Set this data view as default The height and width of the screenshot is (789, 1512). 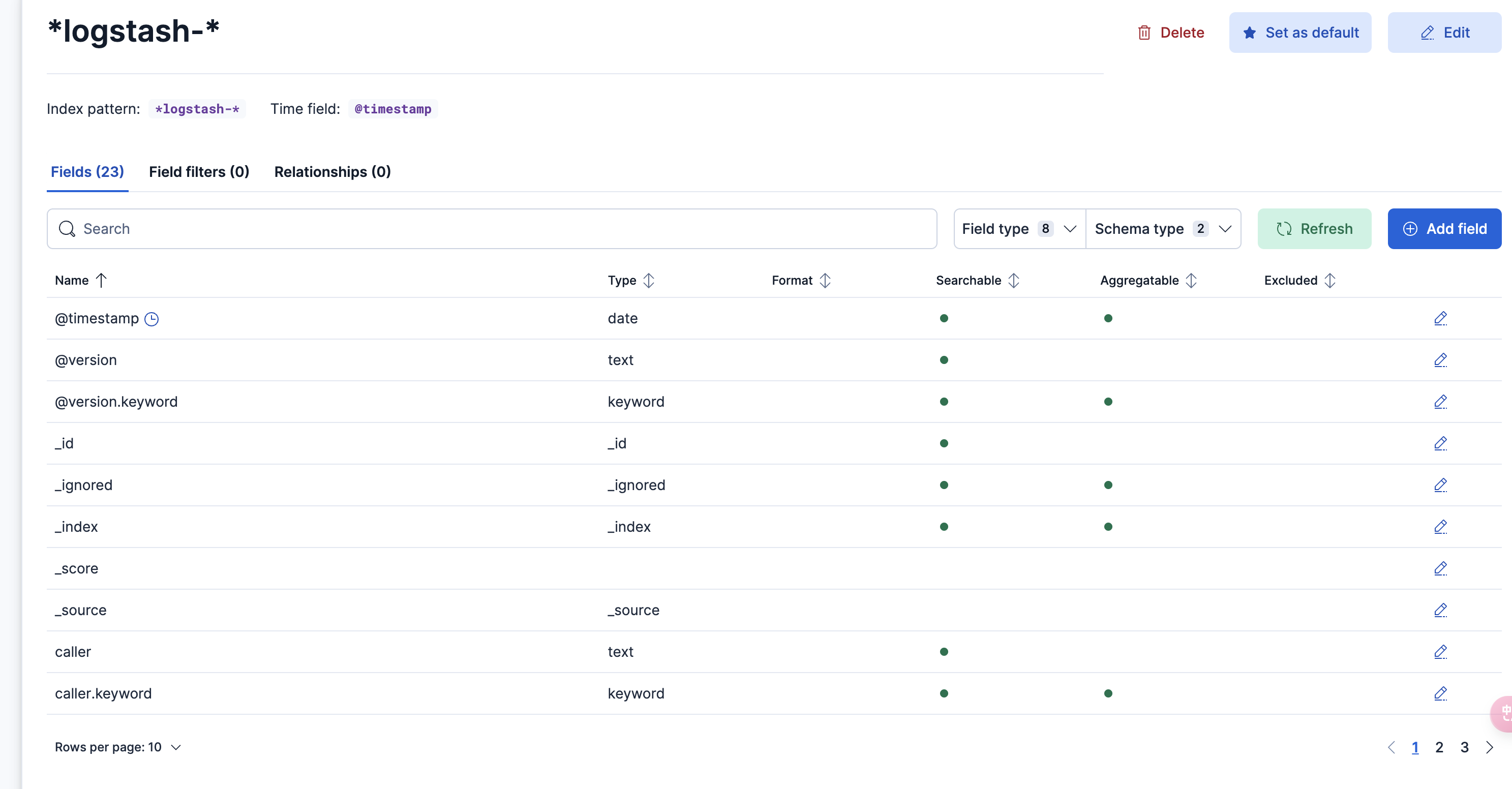point(1300,33)
